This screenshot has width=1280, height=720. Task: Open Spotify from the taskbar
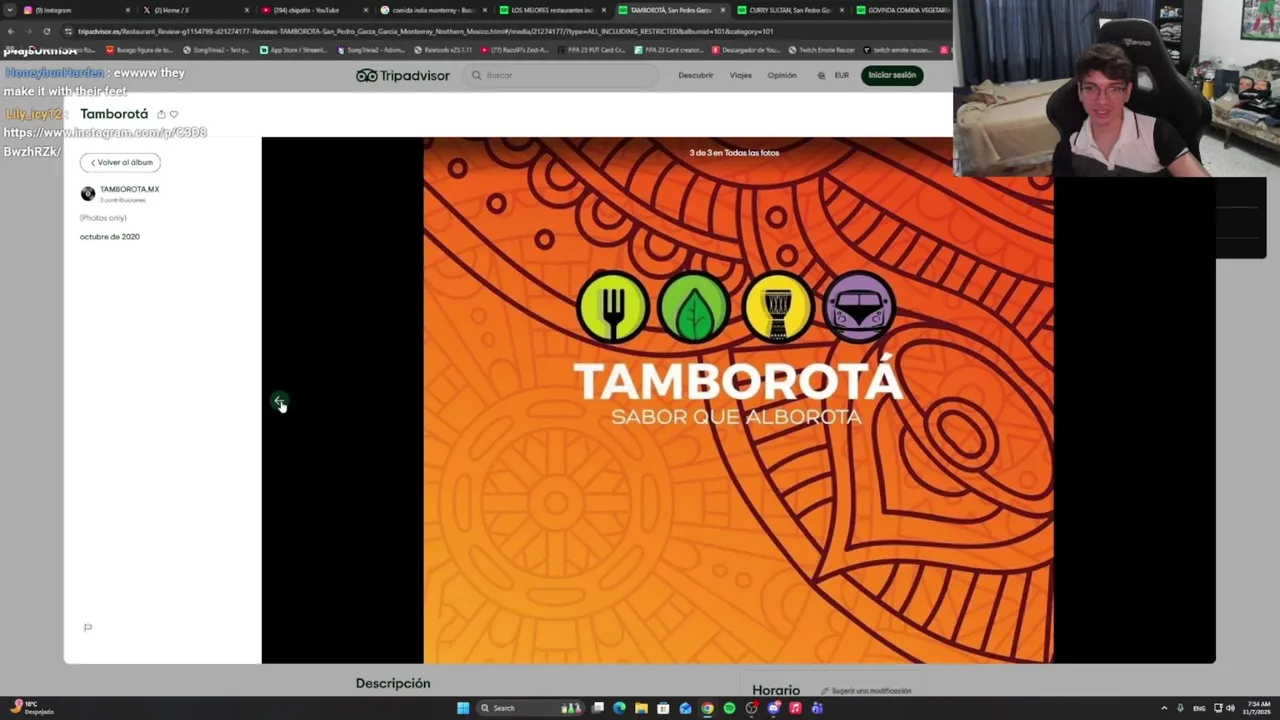[x=729, y=708]
